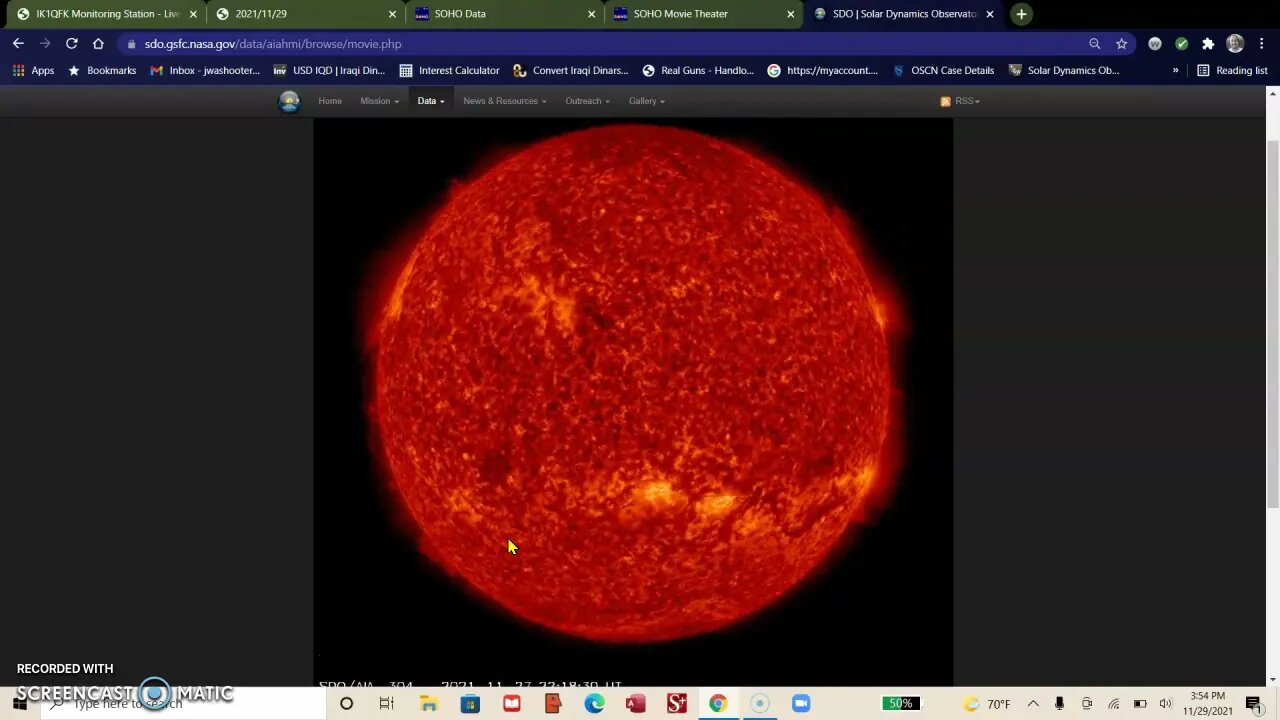Image resolution: width=1280 pixels, height=720 pixels.
Task: Open Google Chrome from taskbar
Action: tap(718, 704)
